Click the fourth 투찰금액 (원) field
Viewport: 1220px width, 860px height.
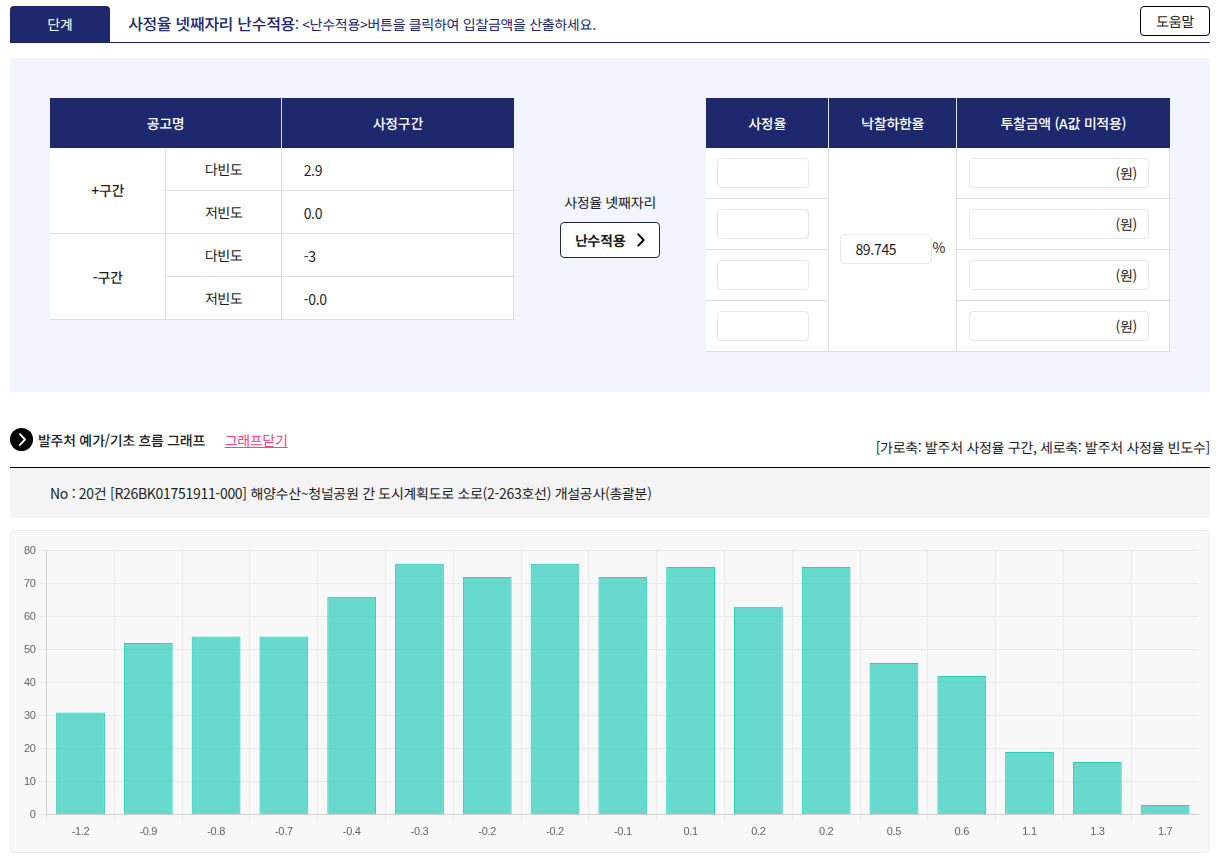point(1059,326)
